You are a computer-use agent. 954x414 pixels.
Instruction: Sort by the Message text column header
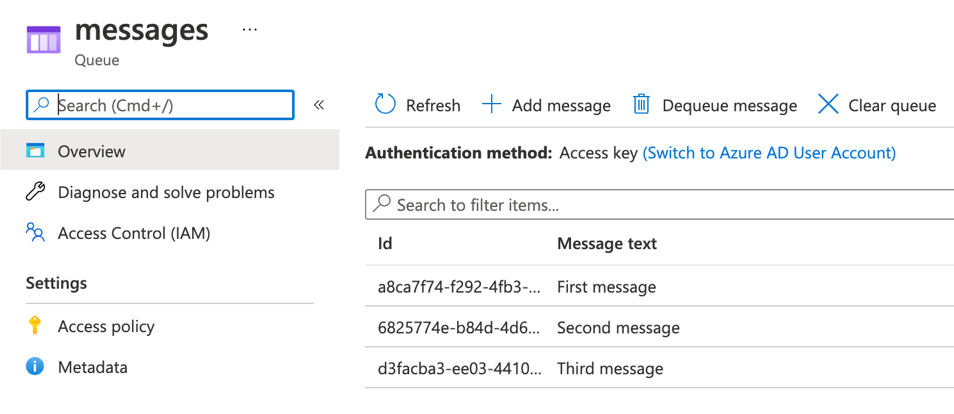coord(607,244)
